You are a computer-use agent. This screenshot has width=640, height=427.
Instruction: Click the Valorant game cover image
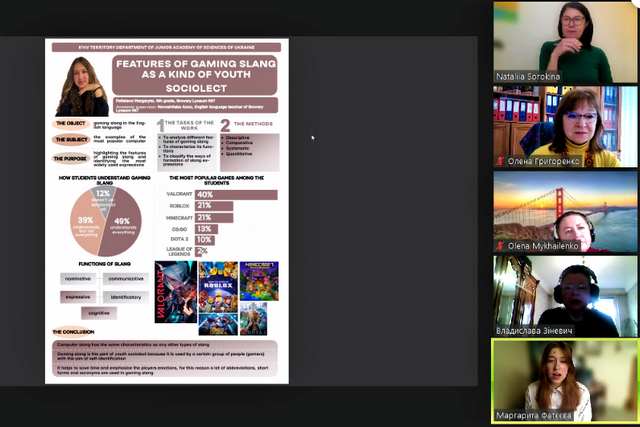click(x=174, y=291)
